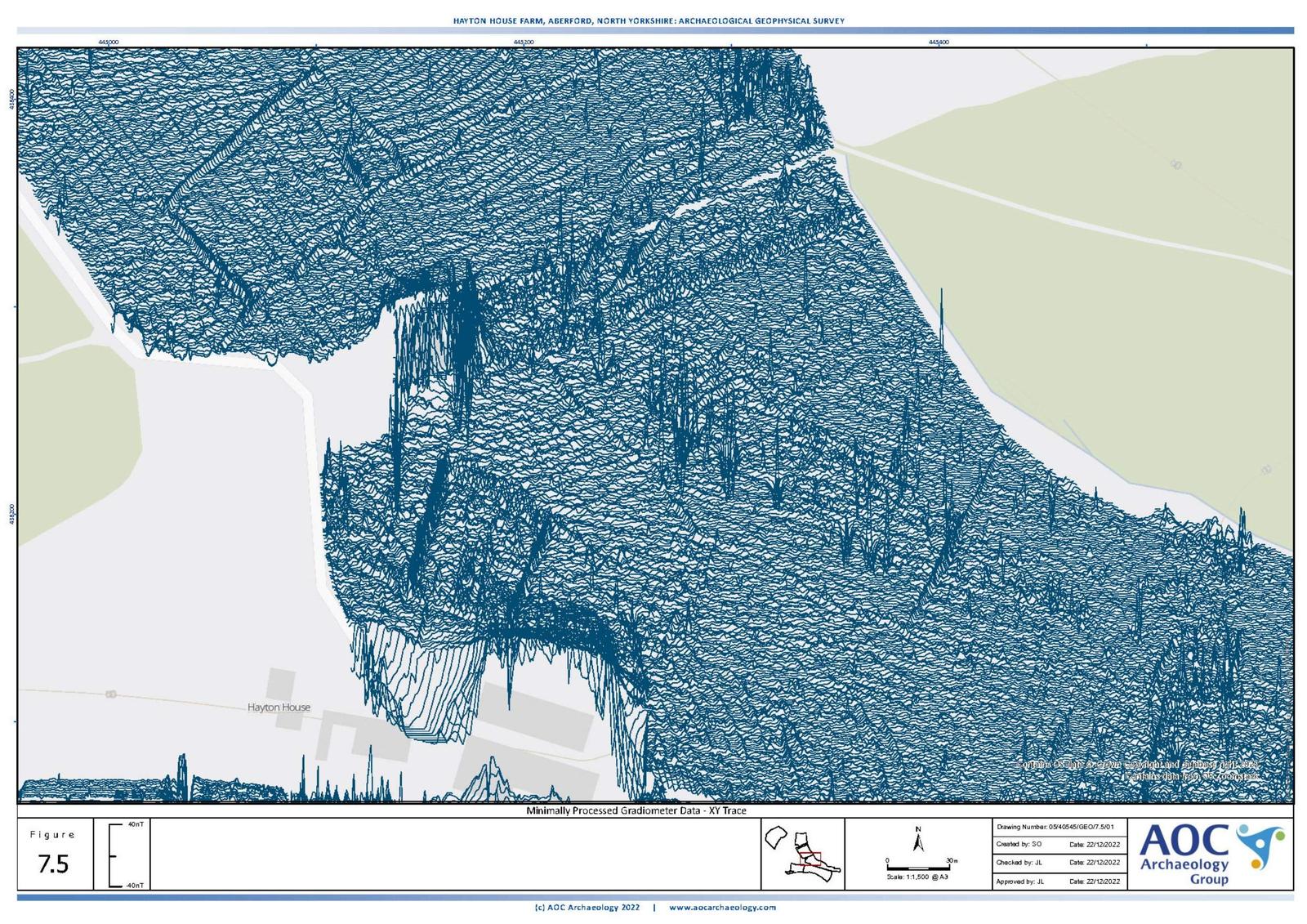The width and height of the screenshot is (1307, 924).
Task: Click the survey report title header
Action: tap(649, 20)
